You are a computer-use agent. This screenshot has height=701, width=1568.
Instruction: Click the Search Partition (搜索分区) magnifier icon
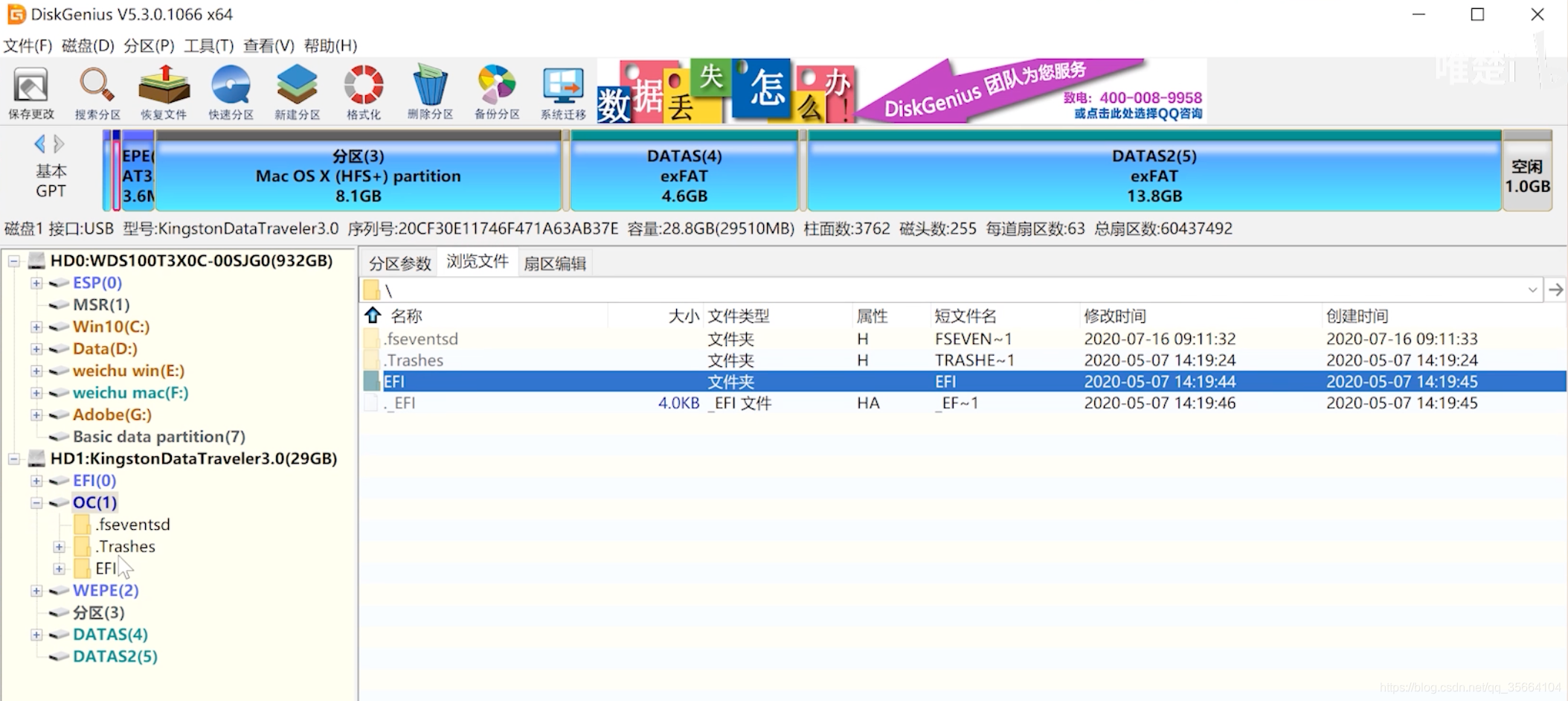pos(97,92)
